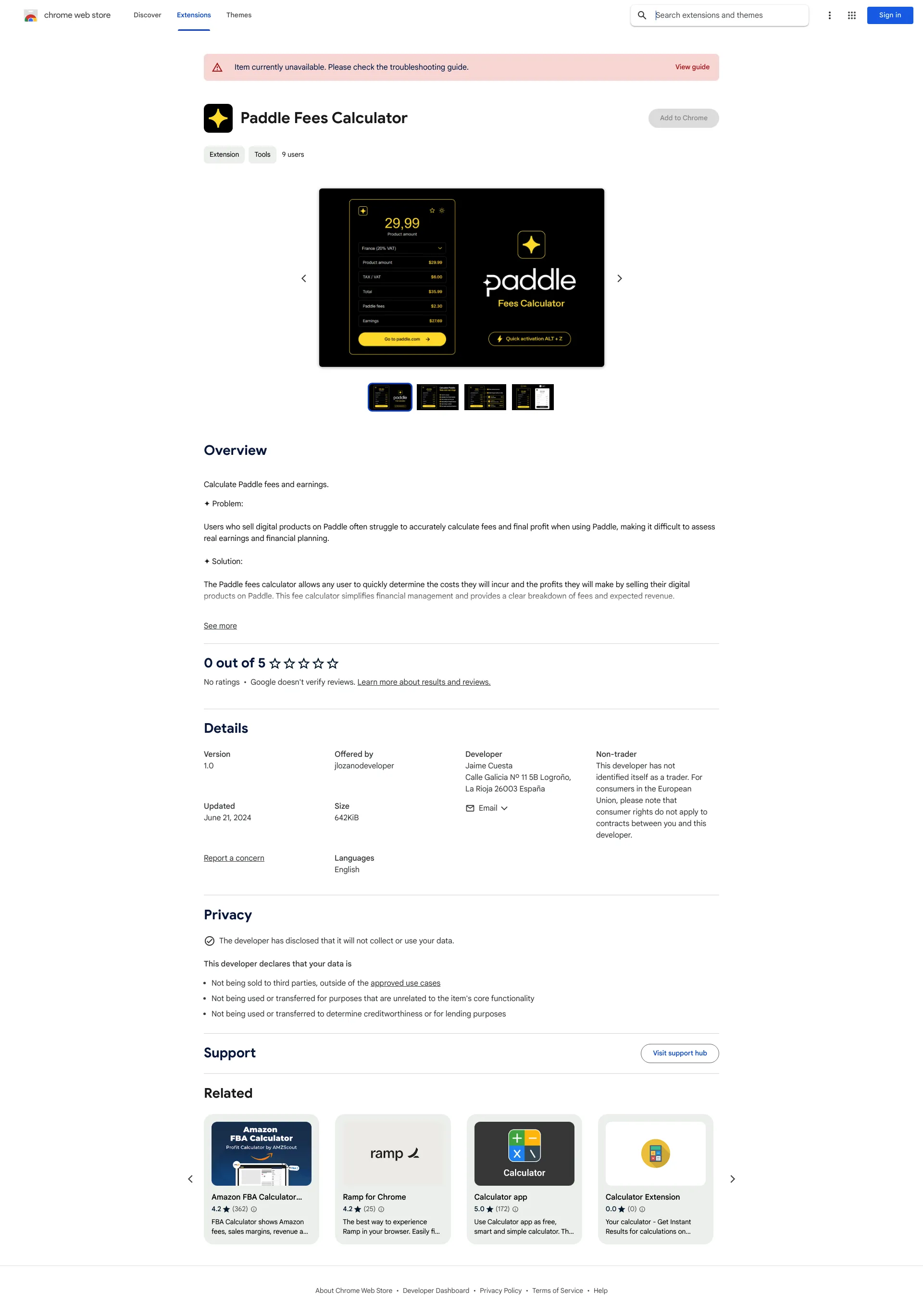Click the View guide link

point(692,67)
